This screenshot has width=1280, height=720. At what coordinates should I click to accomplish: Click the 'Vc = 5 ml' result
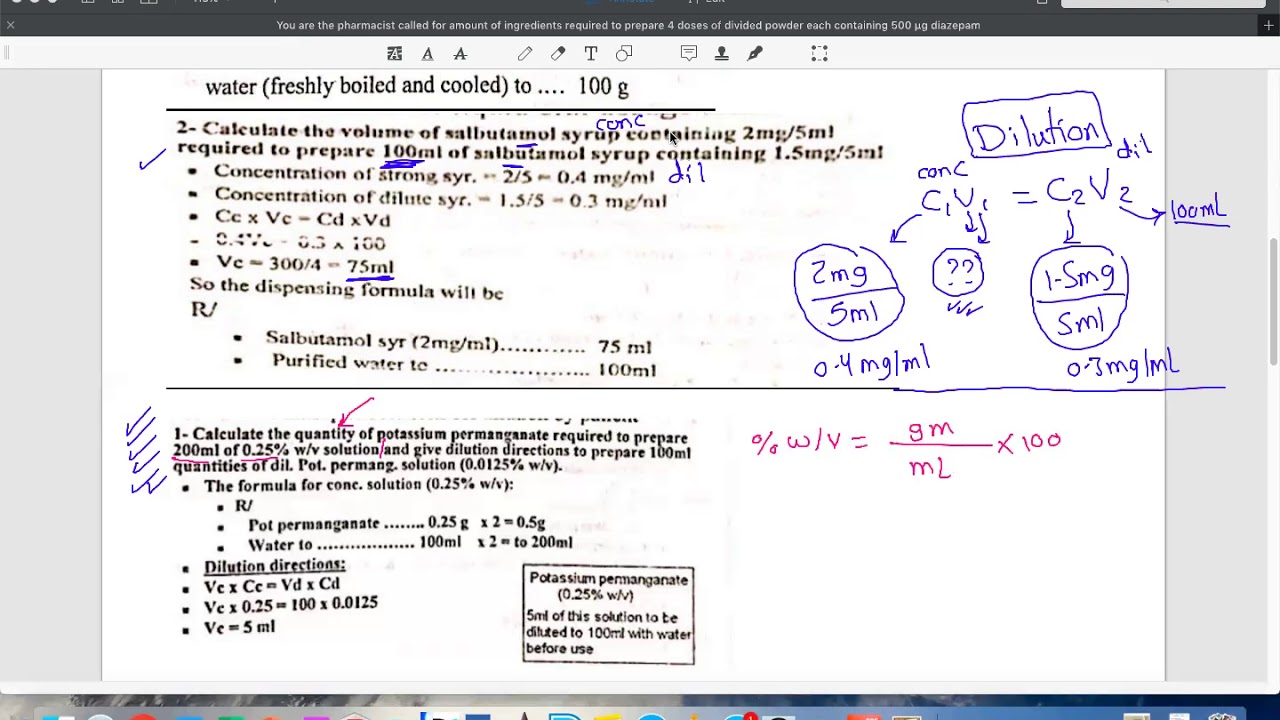tap(238, 627)
